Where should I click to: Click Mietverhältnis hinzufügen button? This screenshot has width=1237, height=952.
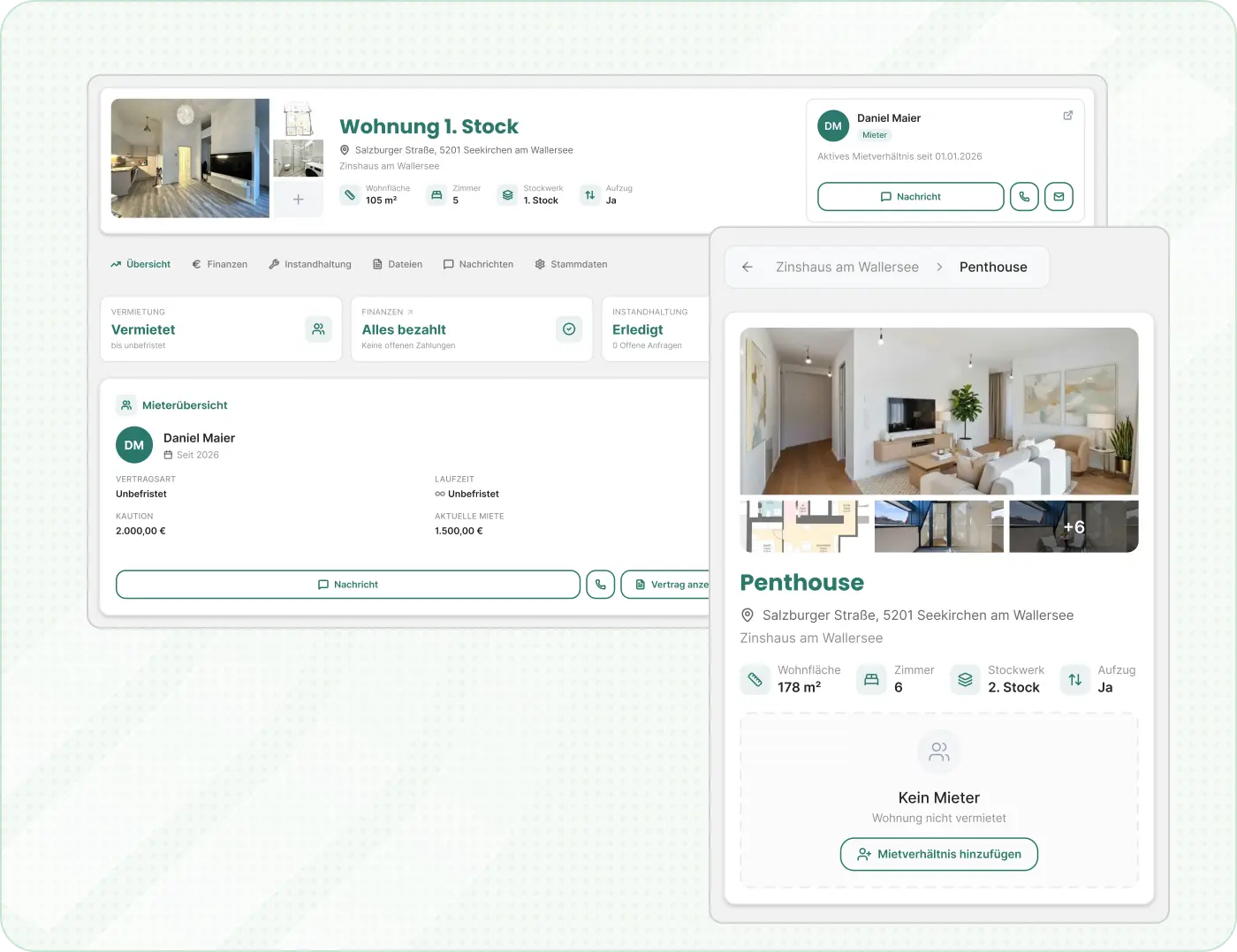pos(938,854)
